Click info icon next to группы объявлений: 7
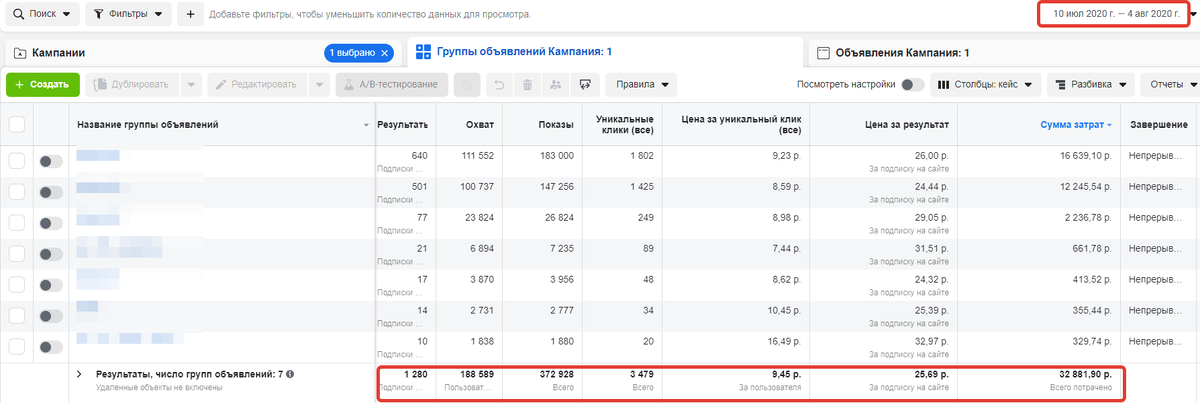Image resolution: width=1200 pixels, height=403 pixels. point(290,374)
